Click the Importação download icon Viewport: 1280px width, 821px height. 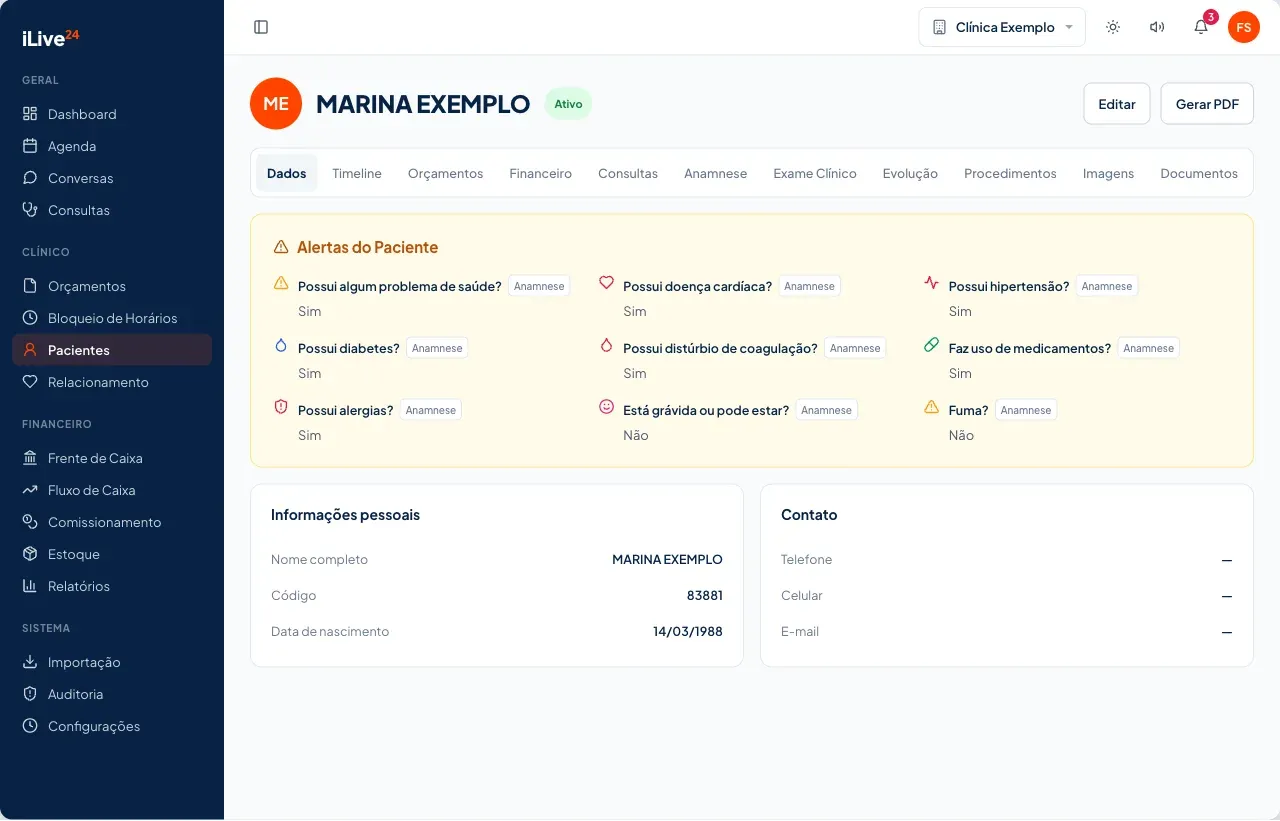coord(30,662)
